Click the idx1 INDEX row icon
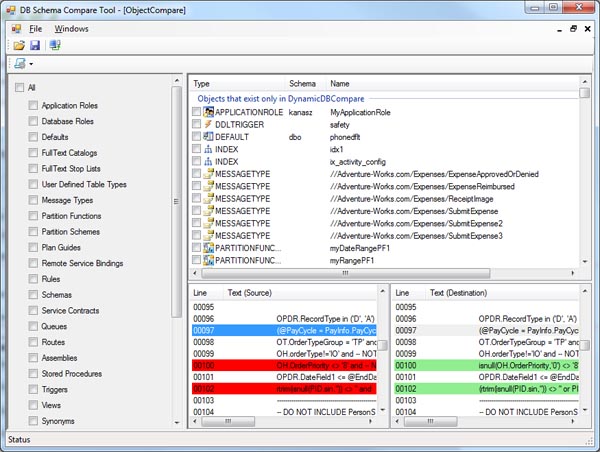 tap(208, 149)
